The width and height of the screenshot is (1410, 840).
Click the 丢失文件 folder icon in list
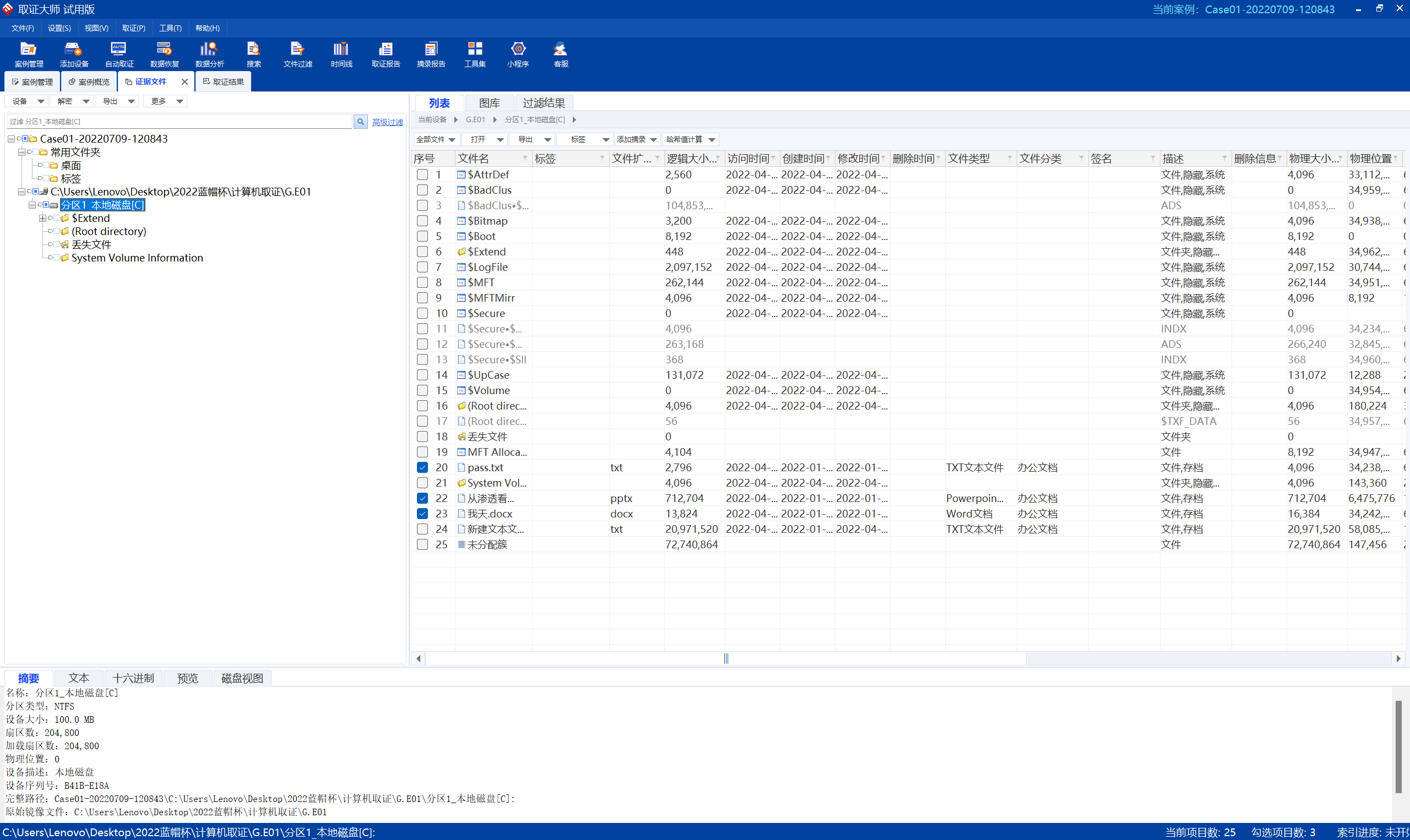click(x=461, y=437)
